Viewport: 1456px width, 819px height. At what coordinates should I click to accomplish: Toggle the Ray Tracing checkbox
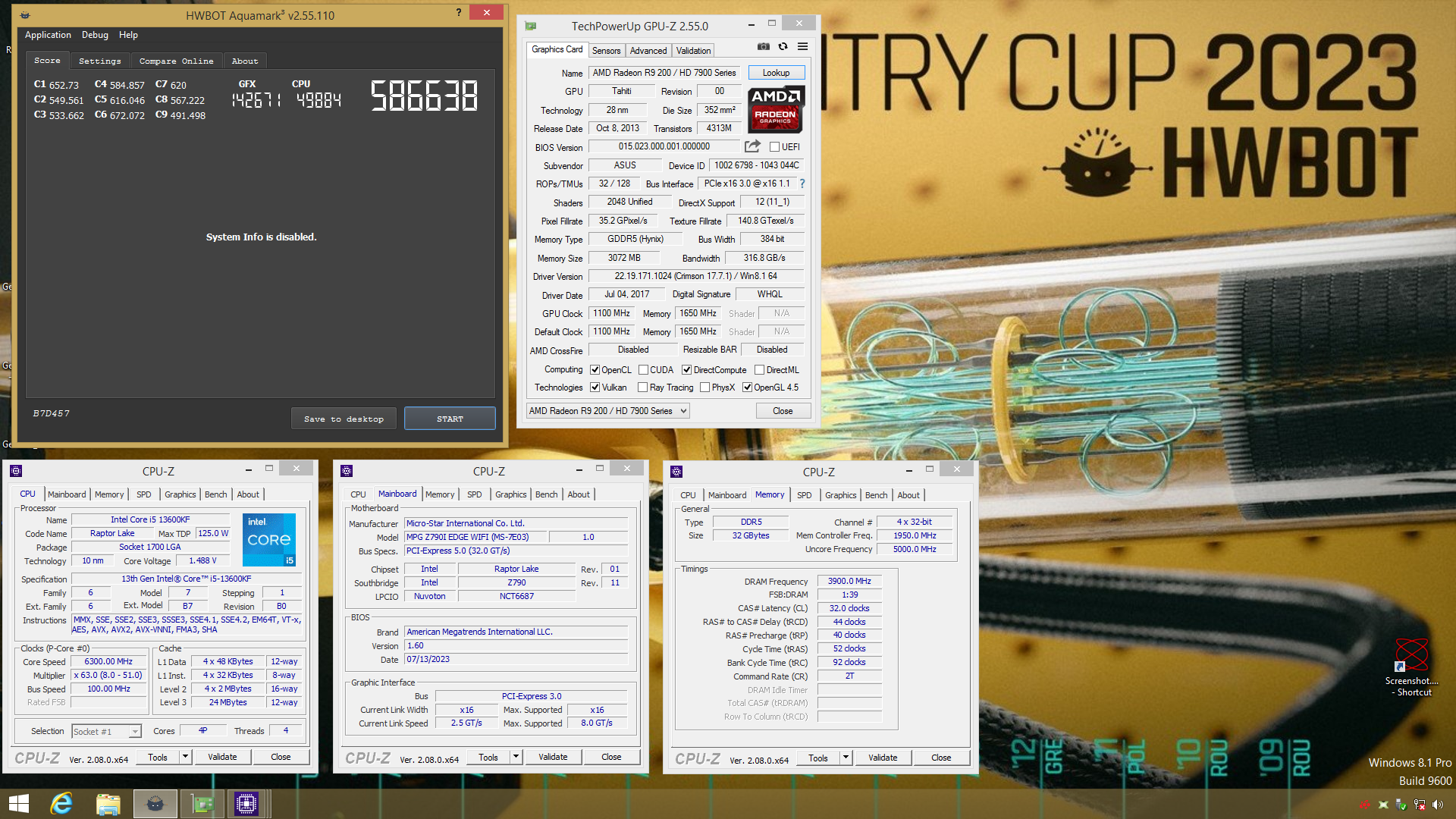click(x=643, y=387)
